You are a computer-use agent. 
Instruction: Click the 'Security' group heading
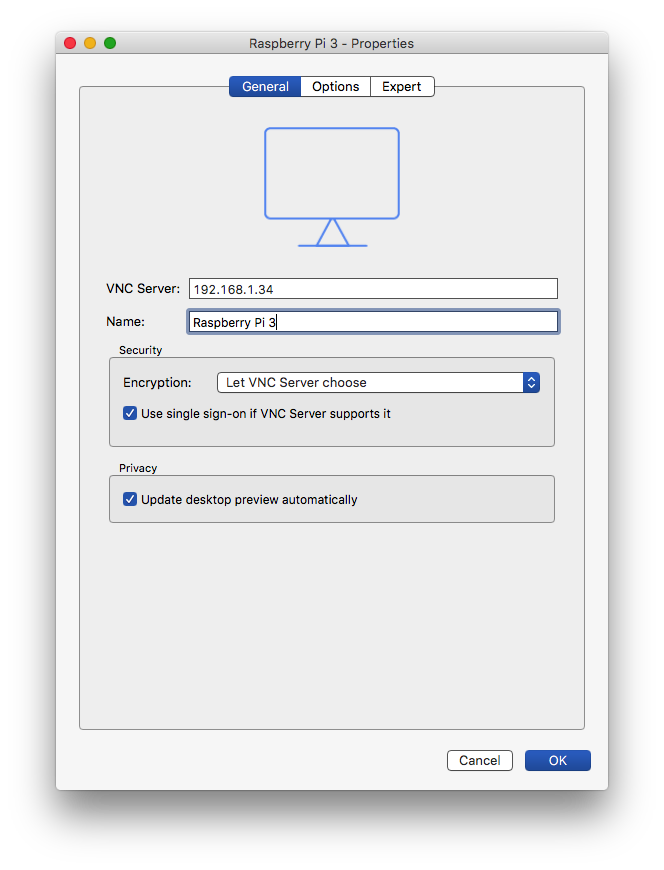click(140, 350)
